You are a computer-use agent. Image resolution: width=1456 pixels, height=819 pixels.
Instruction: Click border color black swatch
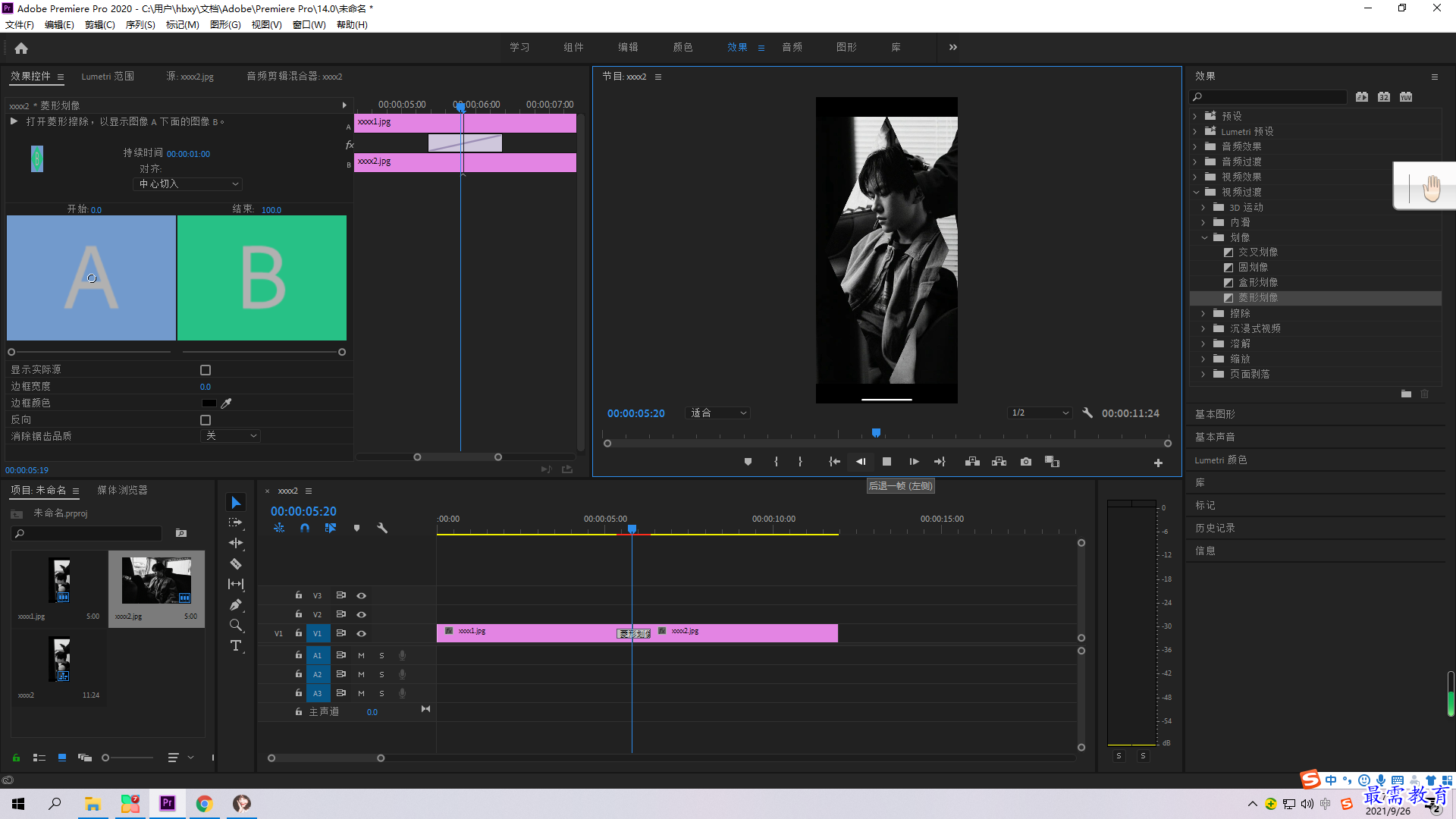tap(209, 403)
